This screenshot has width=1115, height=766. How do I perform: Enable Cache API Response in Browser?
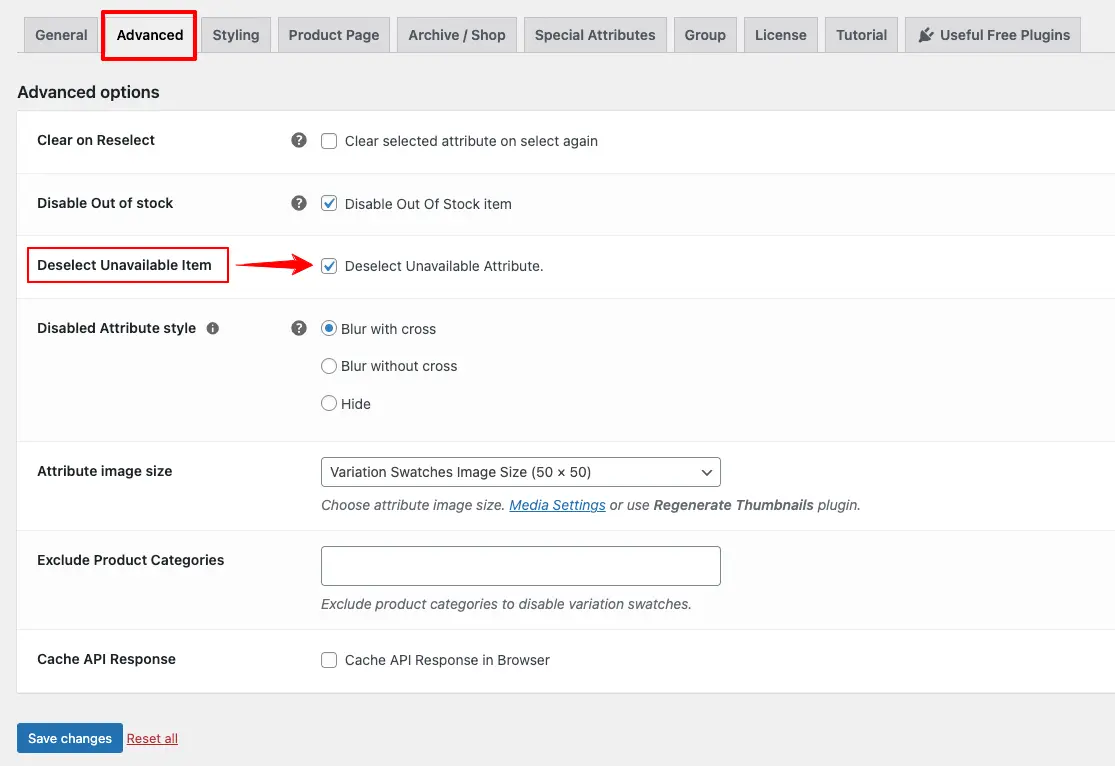pyautogui.click(x=329, y=660)
